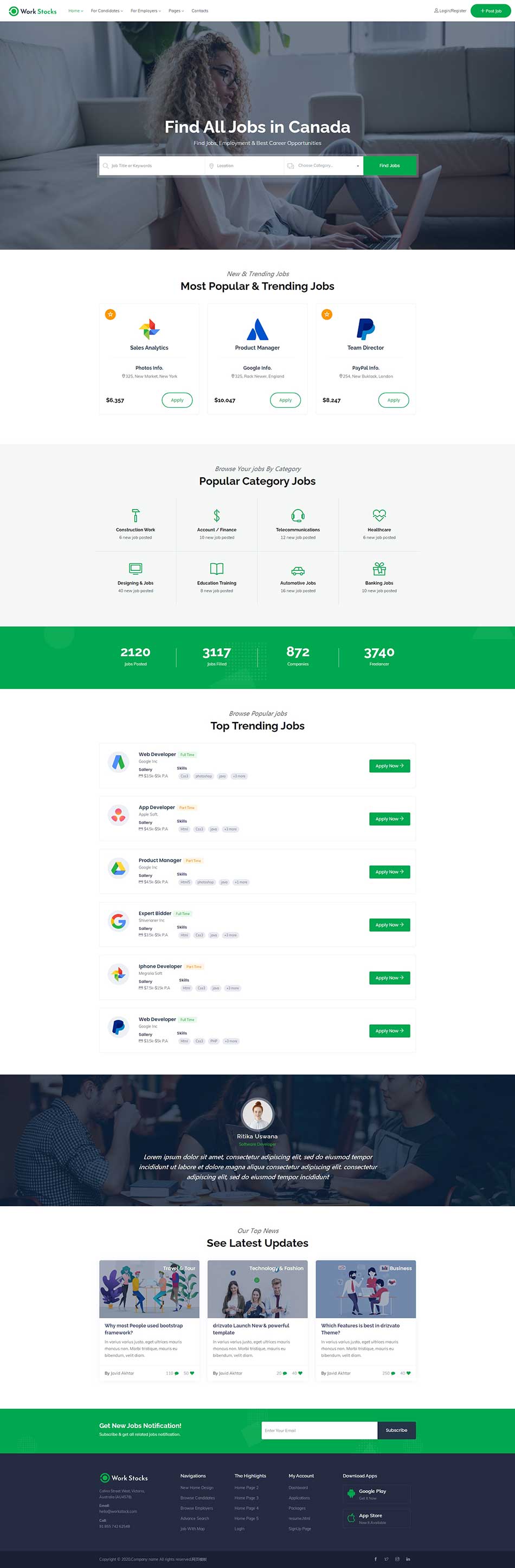515x1568 pixels.
Task: Expand the For Employers menu
Action: 146,11
